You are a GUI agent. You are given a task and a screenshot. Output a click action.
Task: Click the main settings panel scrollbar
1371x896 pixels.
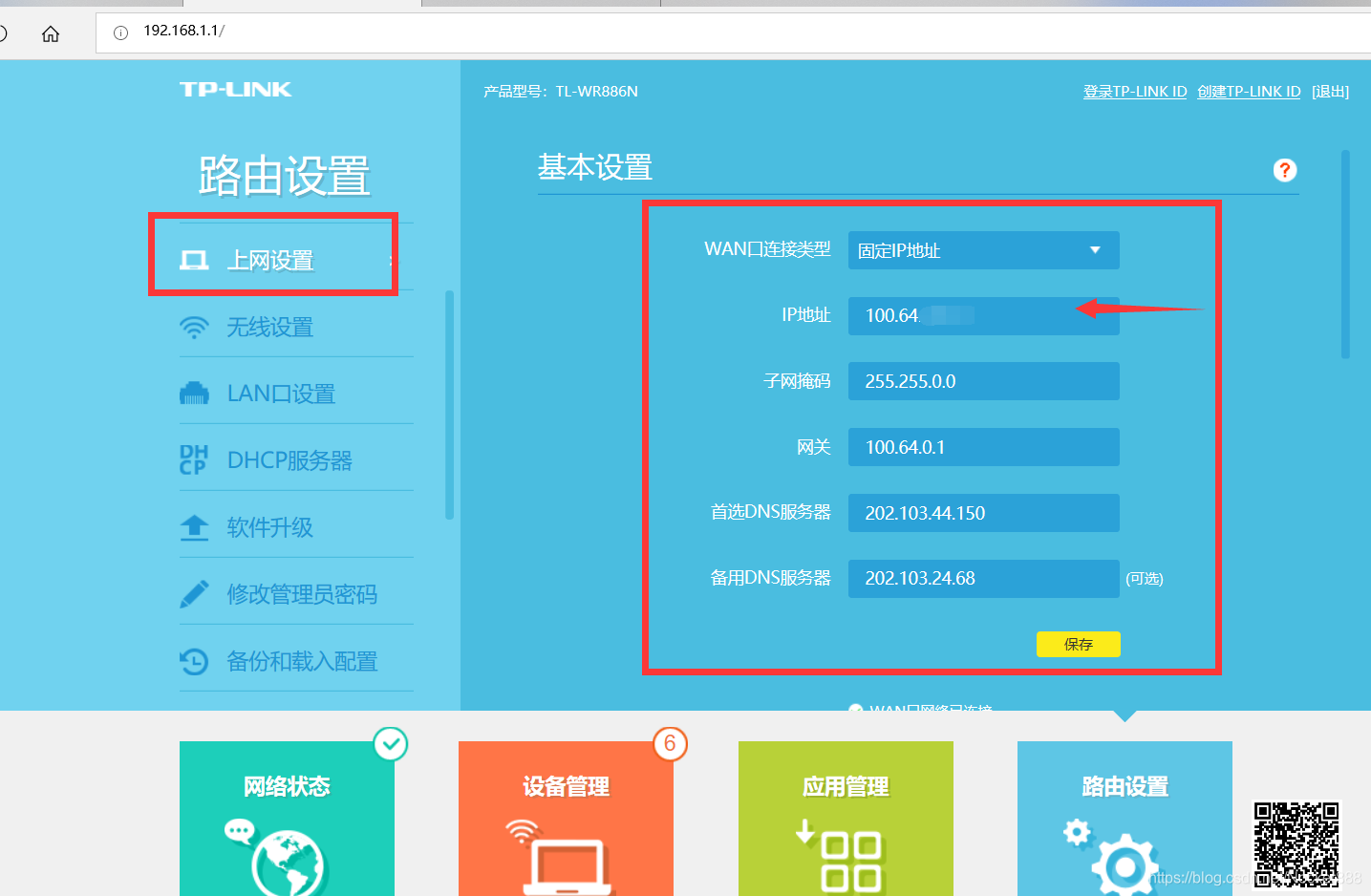pos(1345,254)
